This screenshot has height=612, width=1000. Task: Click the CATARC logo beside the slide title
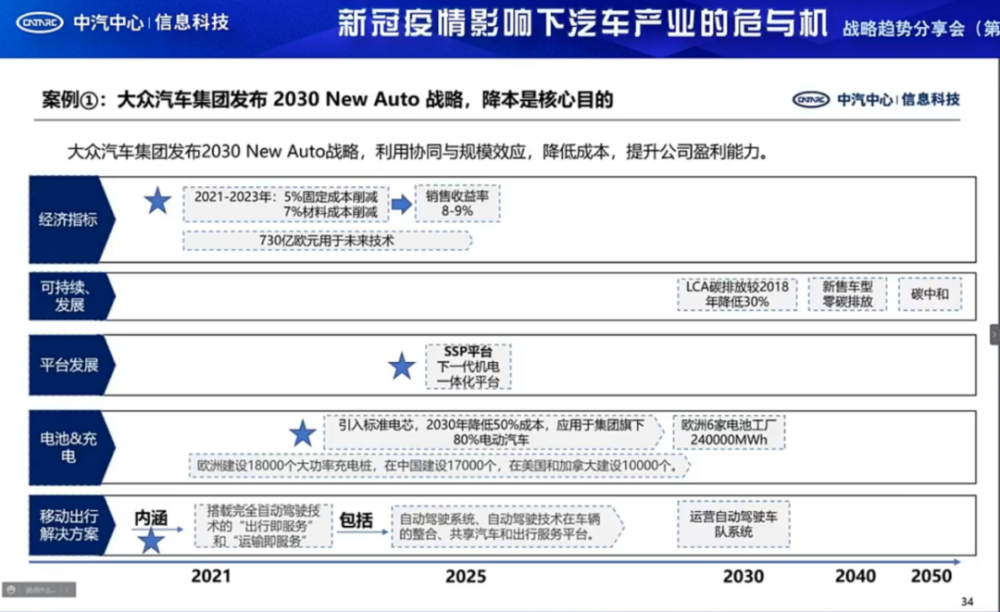point(811,99)
